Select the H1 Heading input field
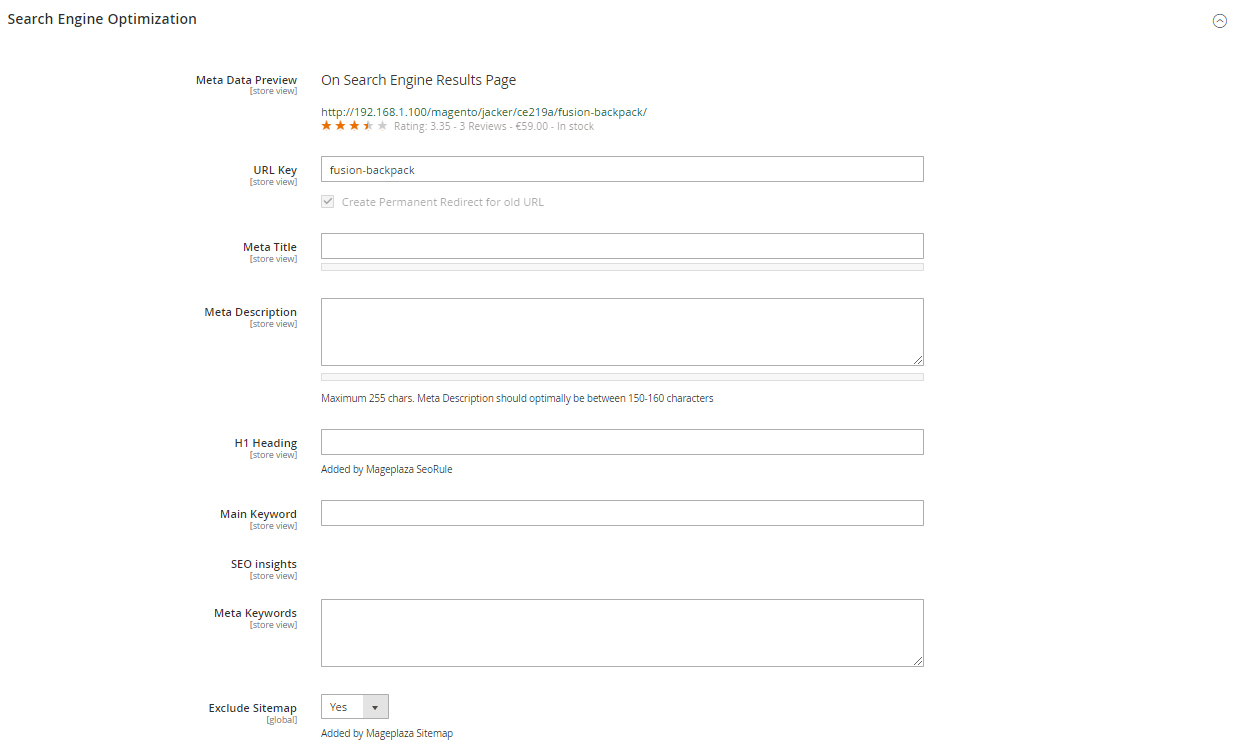Image resolution: width=1240 pixels, height=747 pixels. (x=622, y=442)
